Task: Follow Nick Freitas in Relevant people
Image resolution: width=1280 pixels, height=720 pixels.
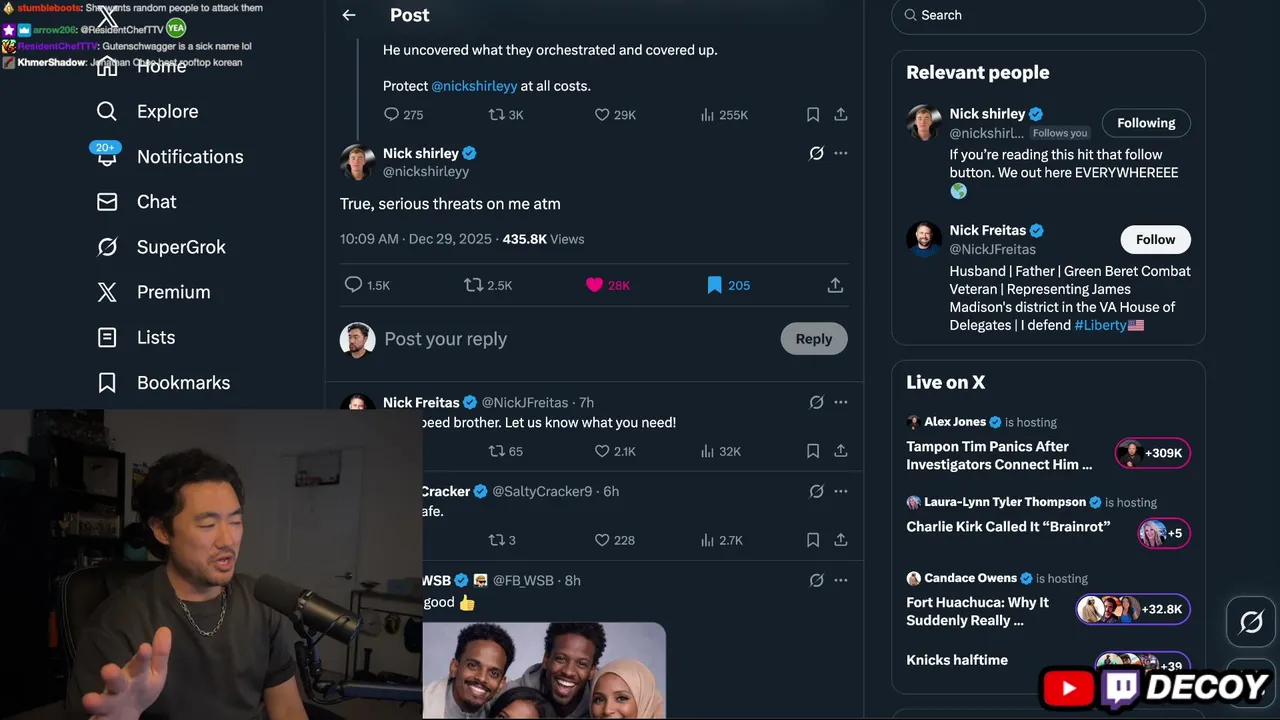Action: pyautogui.click(x=1155, y=240)
